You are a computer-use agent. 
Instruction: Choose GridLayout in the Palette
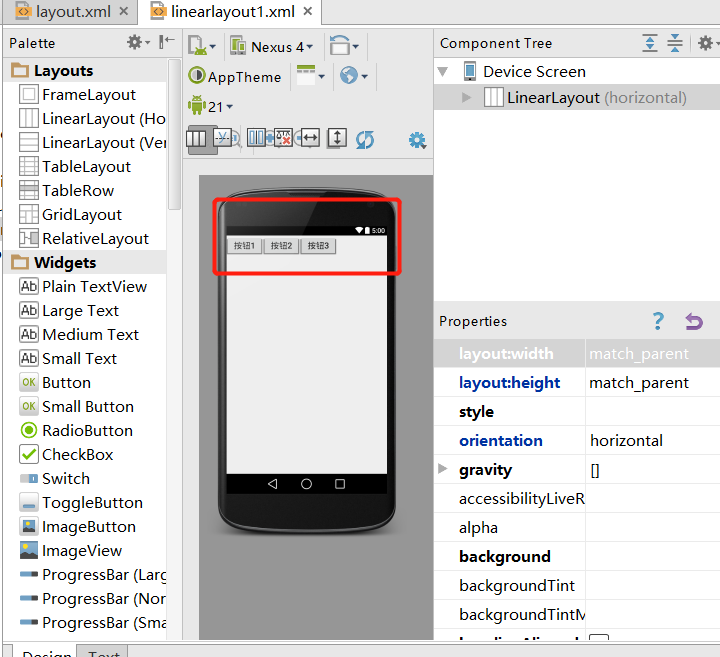[70, 214]
